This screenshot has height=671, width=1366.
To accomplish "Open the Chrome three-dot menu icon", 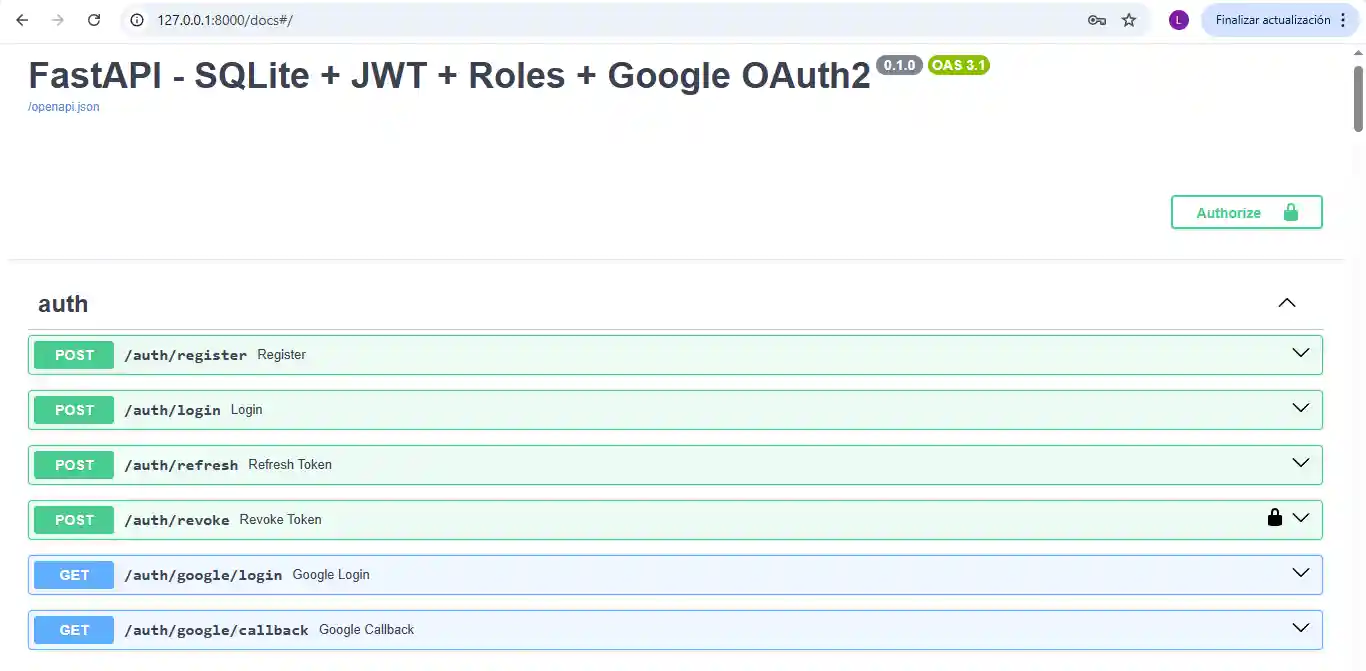I will click(1343, 20).
